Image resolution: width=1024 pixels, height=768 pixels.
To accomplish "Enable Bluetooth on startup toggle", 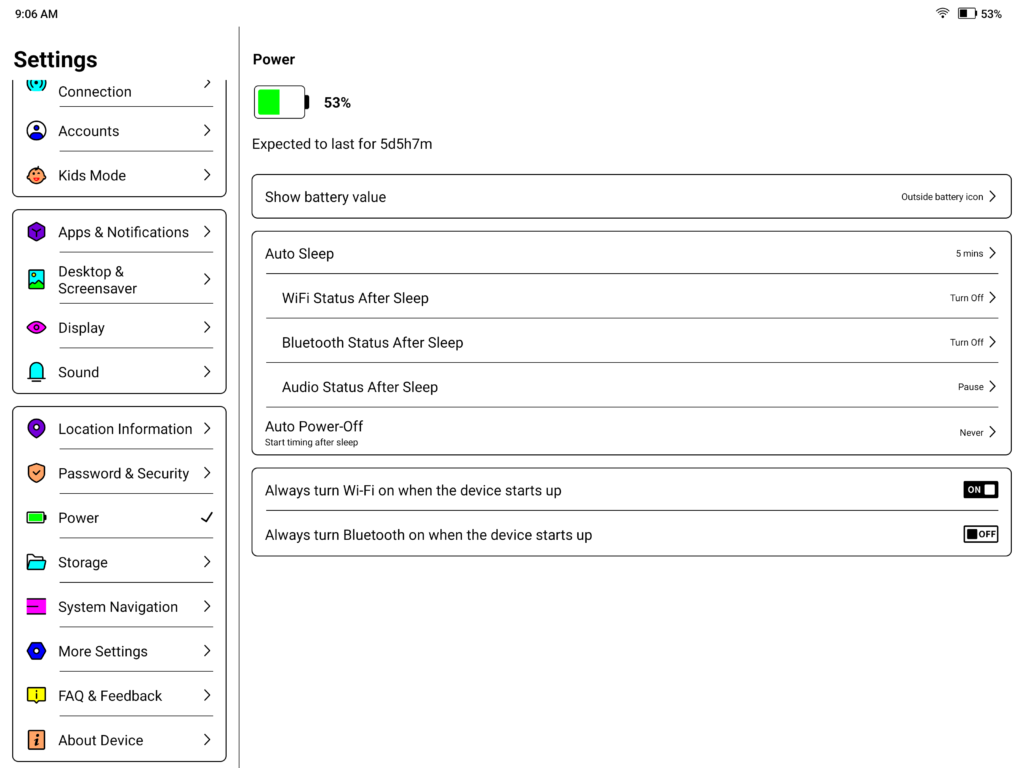I will click(980, 534).
